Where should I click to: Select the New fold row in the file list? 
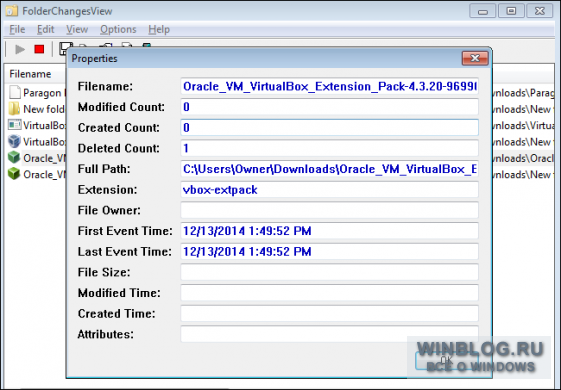click(44, 109)
